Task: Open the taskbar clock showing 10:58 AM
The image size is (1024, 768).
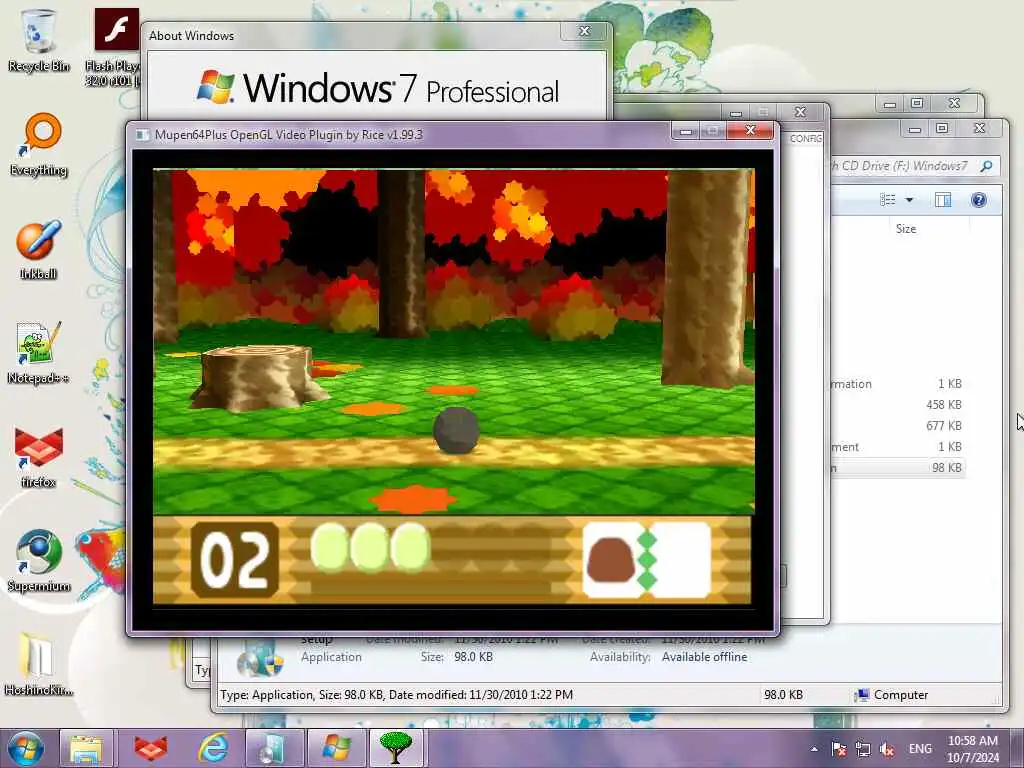Action: pos(972,749)
